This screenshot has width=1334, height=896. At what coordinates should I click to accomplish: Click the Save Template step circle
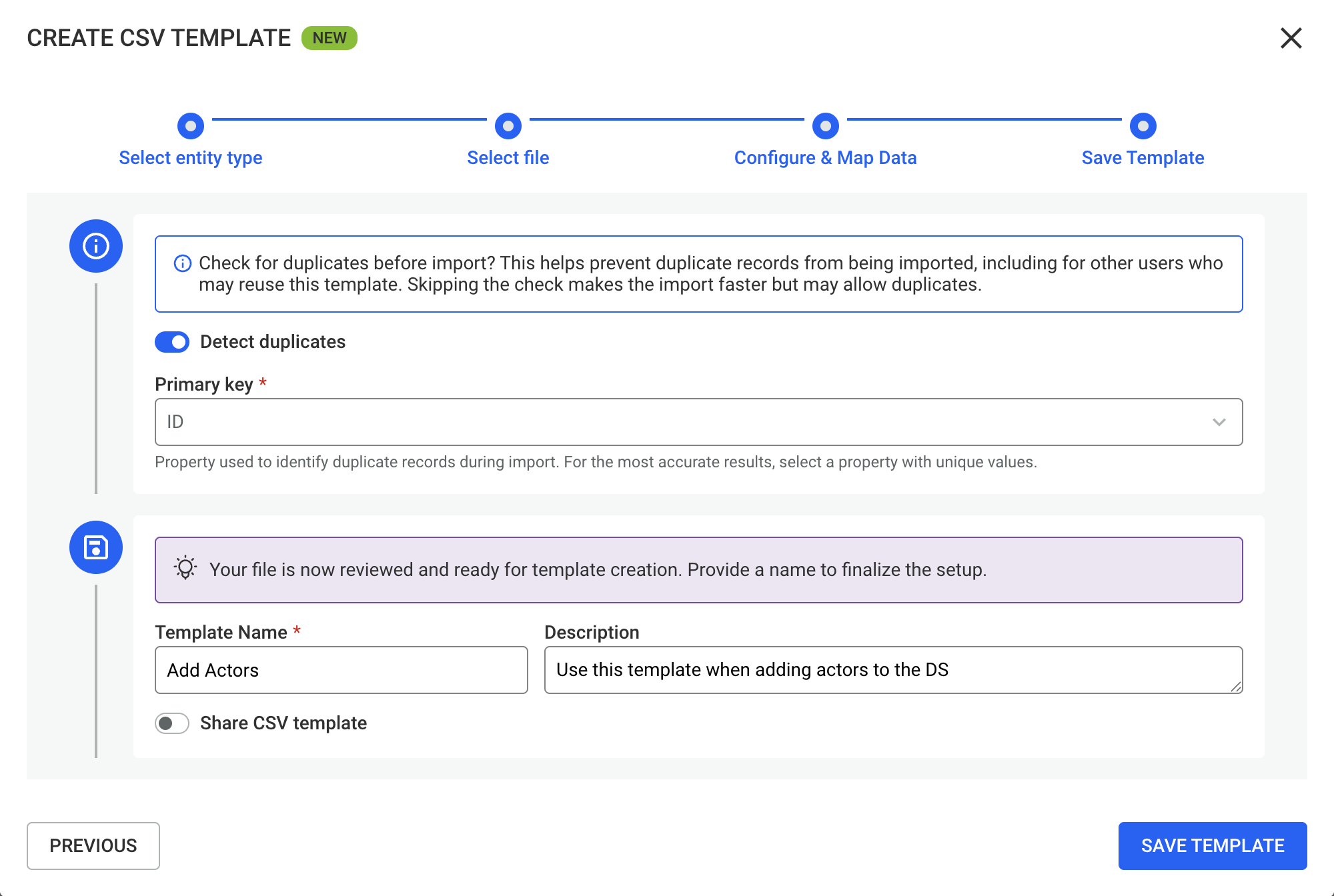1143,126
